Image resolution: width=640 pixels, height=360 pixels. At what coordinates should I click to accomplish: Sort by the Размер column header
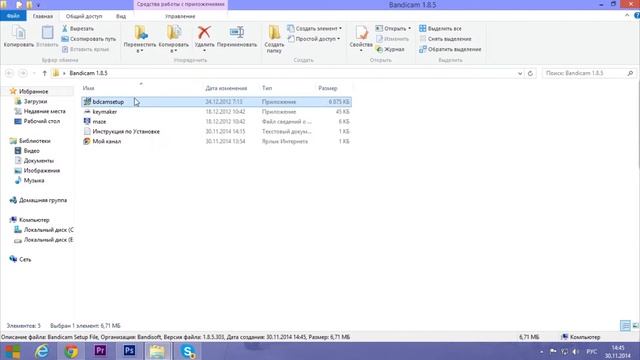pyautogui.click(x=328, y=88)
